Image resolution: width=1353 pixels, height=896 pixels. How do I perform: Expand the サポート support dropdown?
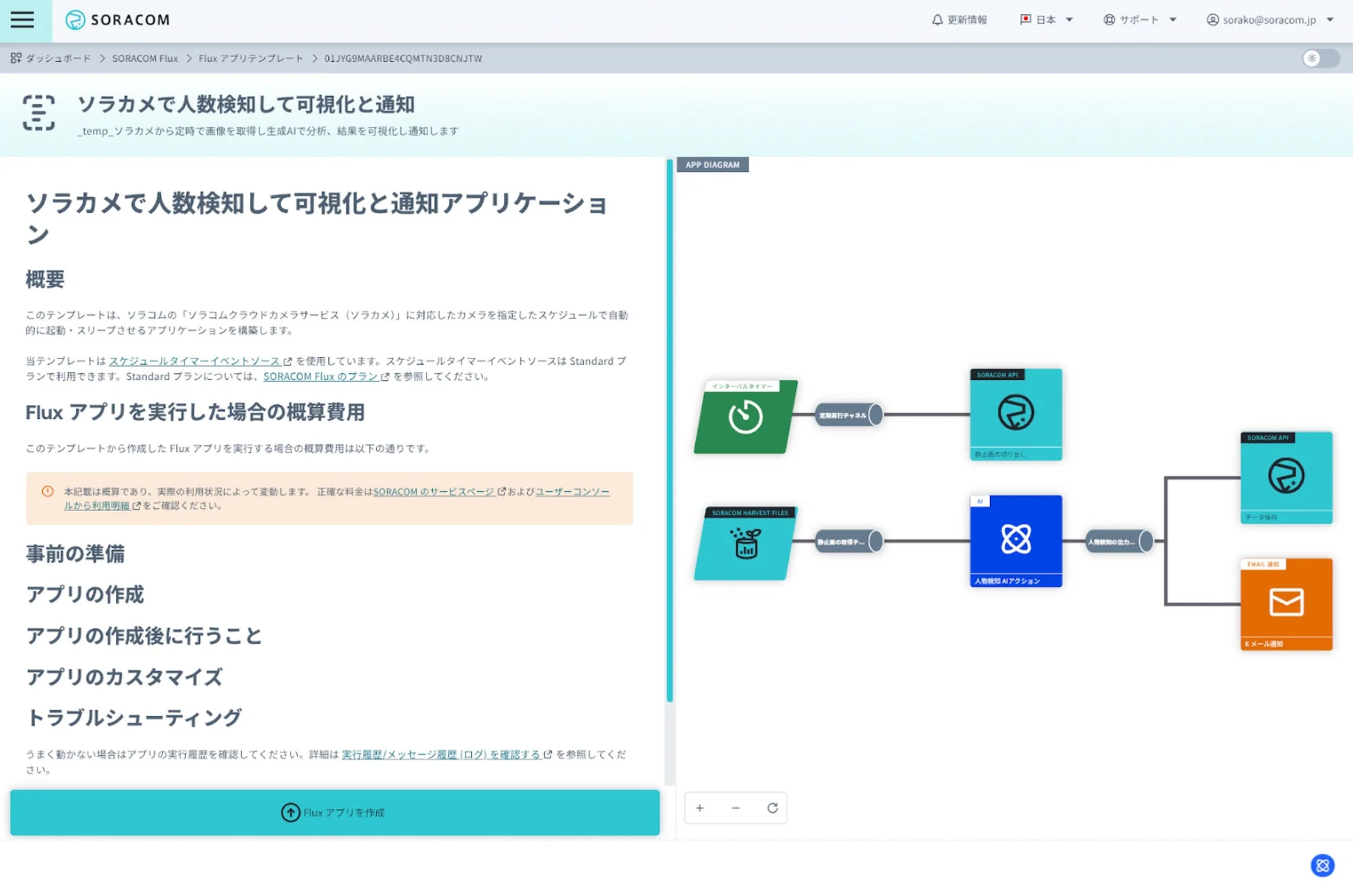click(1139, 19)
